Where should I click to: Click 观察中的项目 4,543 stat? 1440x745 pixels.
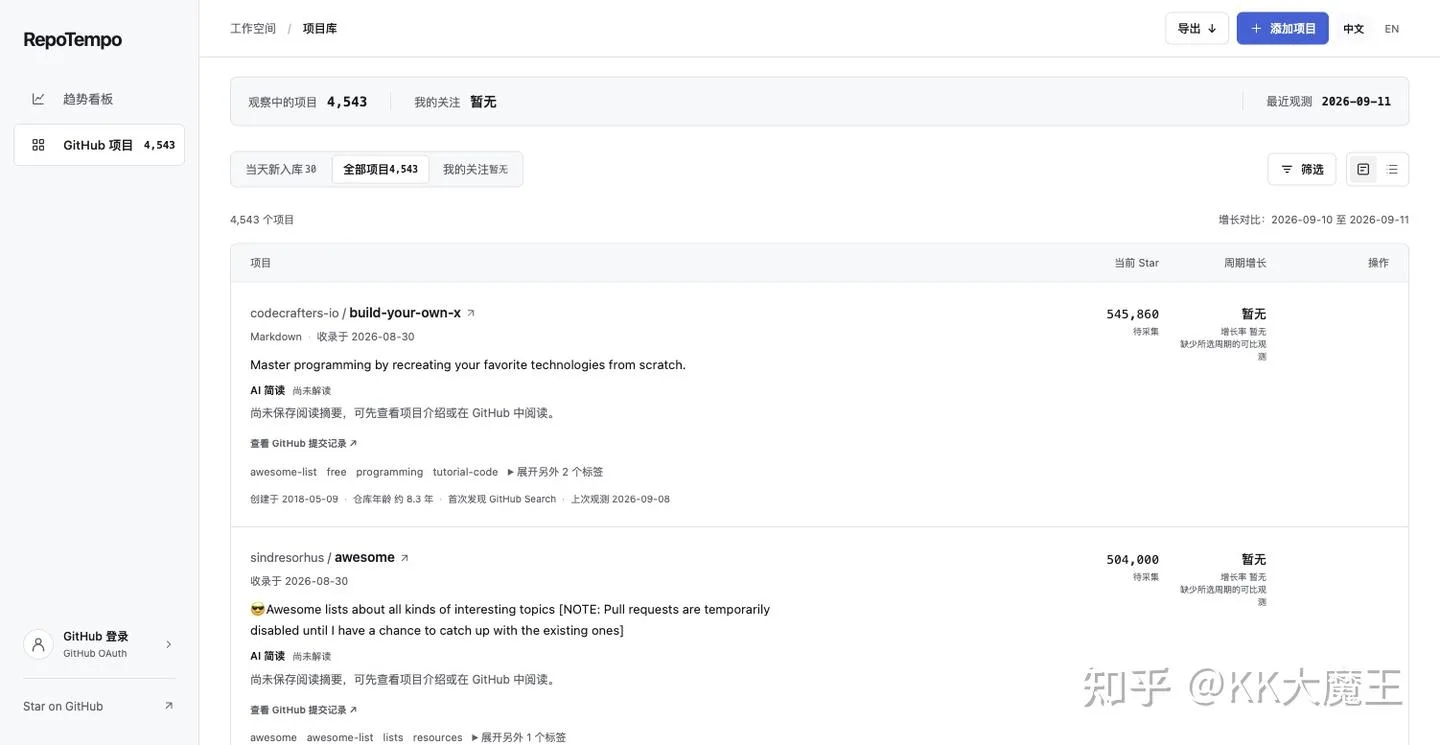coord(308,102)
